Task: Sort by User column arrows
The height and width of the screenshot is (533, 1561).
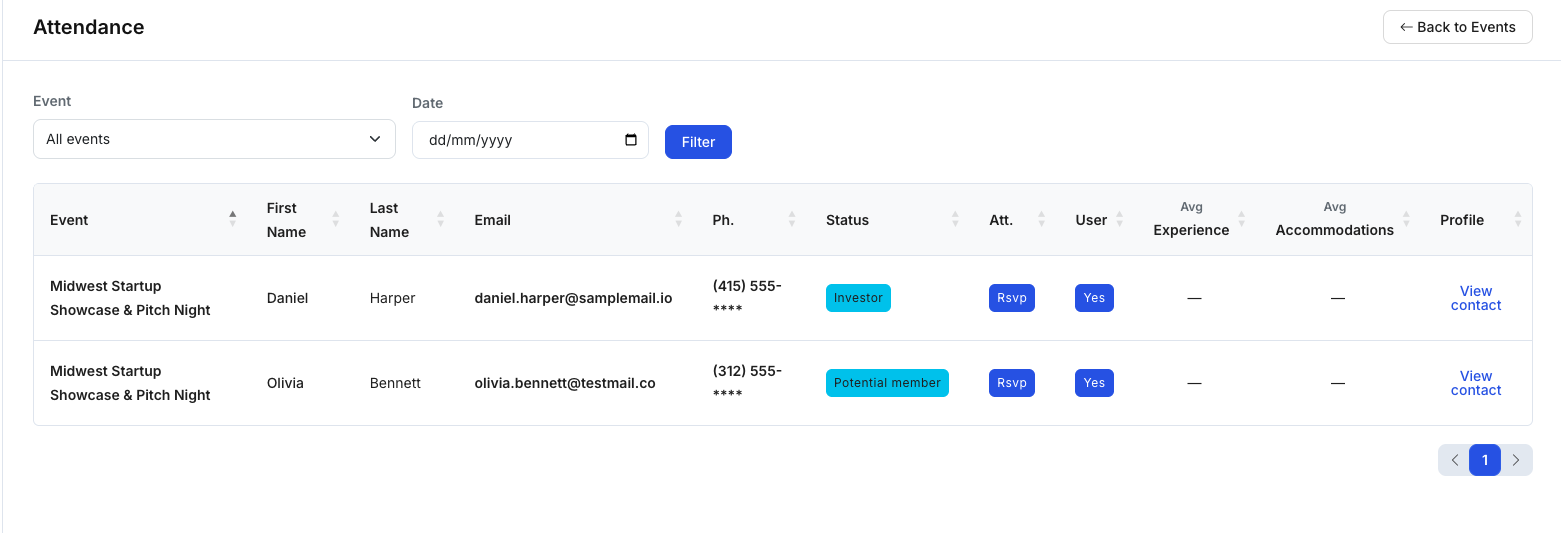Action: pos(1120,219)
